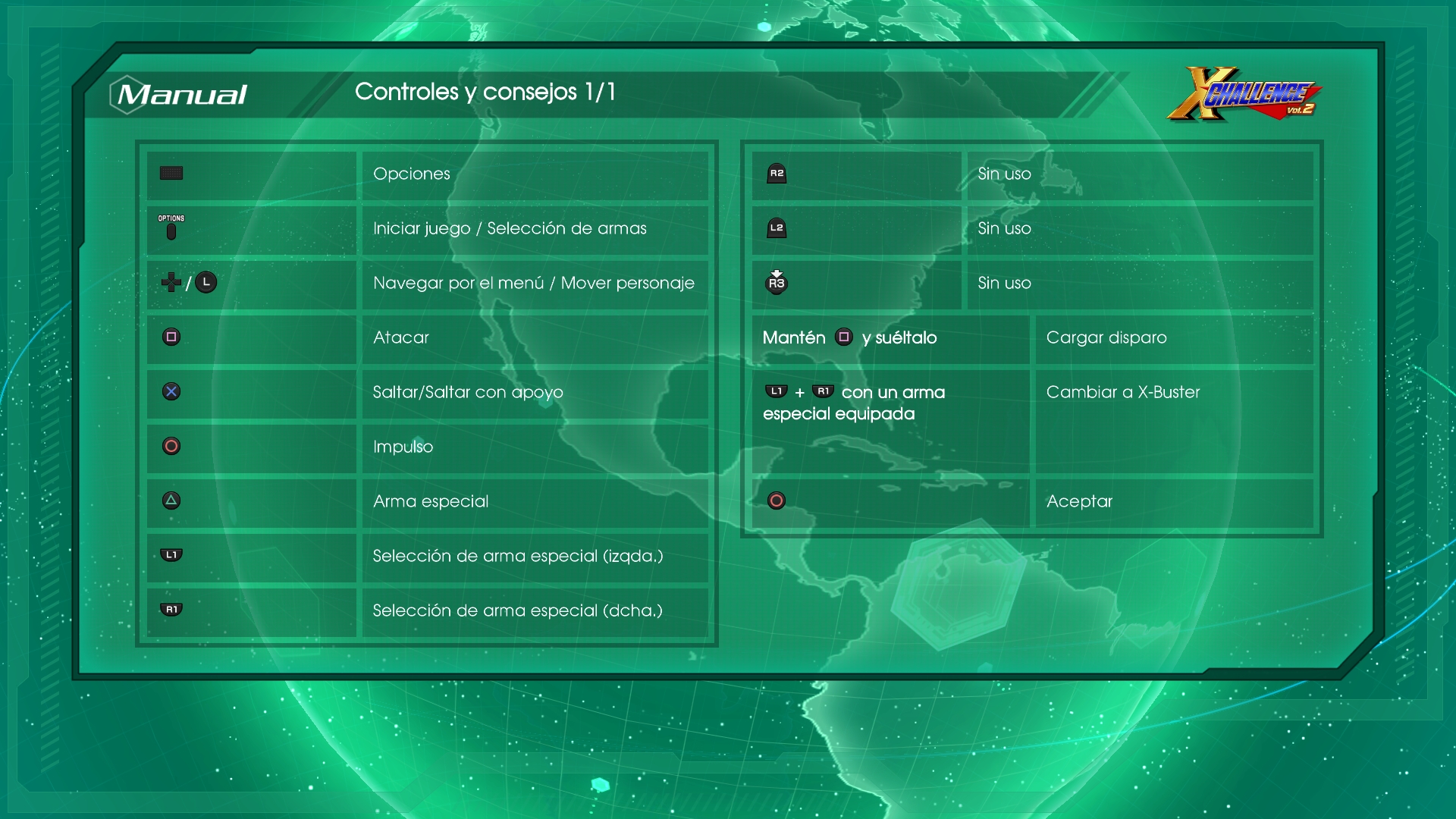Click the triangle button icon for Arma especial

tap(171, 501)
